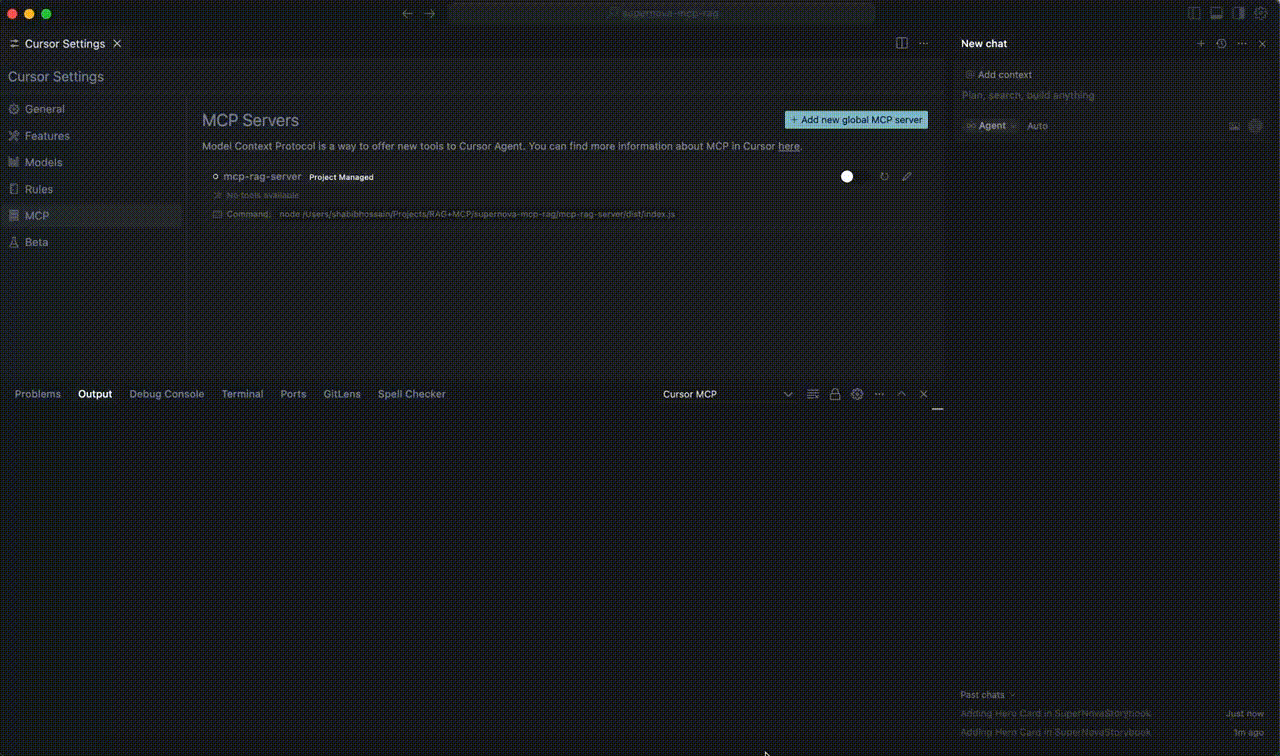Viewport: 1280px width, 756px height.
Task: Select the MCP settings section
Action: [x=91, y=215]
